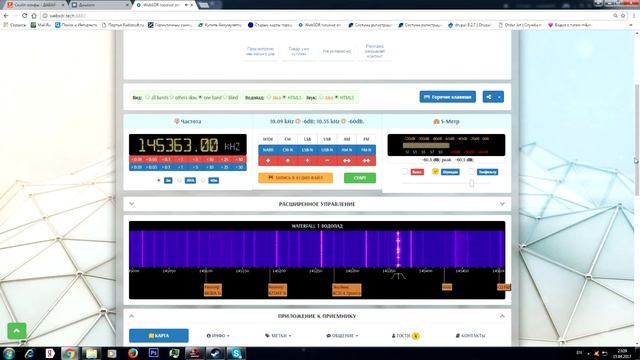Click the single double-arrow icon under AM-N
640x360 pixels.
pos(347,161)
